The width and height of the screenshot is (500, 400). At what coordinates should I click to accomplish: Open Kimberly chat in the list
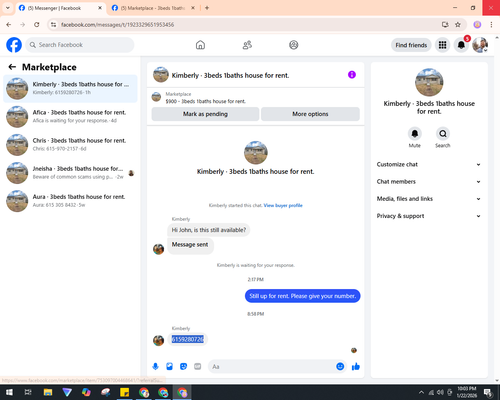[x=70, y=89]
